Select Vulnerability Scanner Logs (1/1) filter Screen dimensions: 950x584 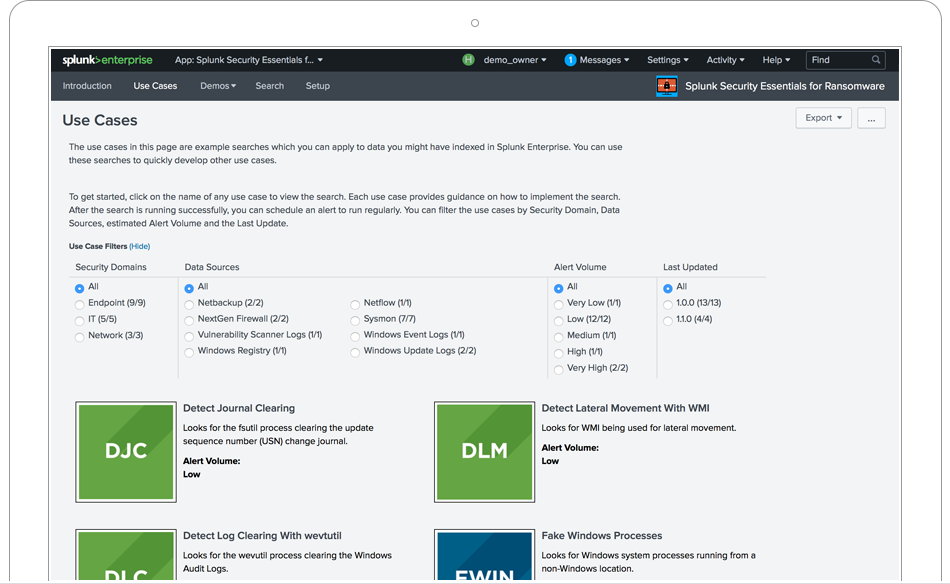(189, 336)
